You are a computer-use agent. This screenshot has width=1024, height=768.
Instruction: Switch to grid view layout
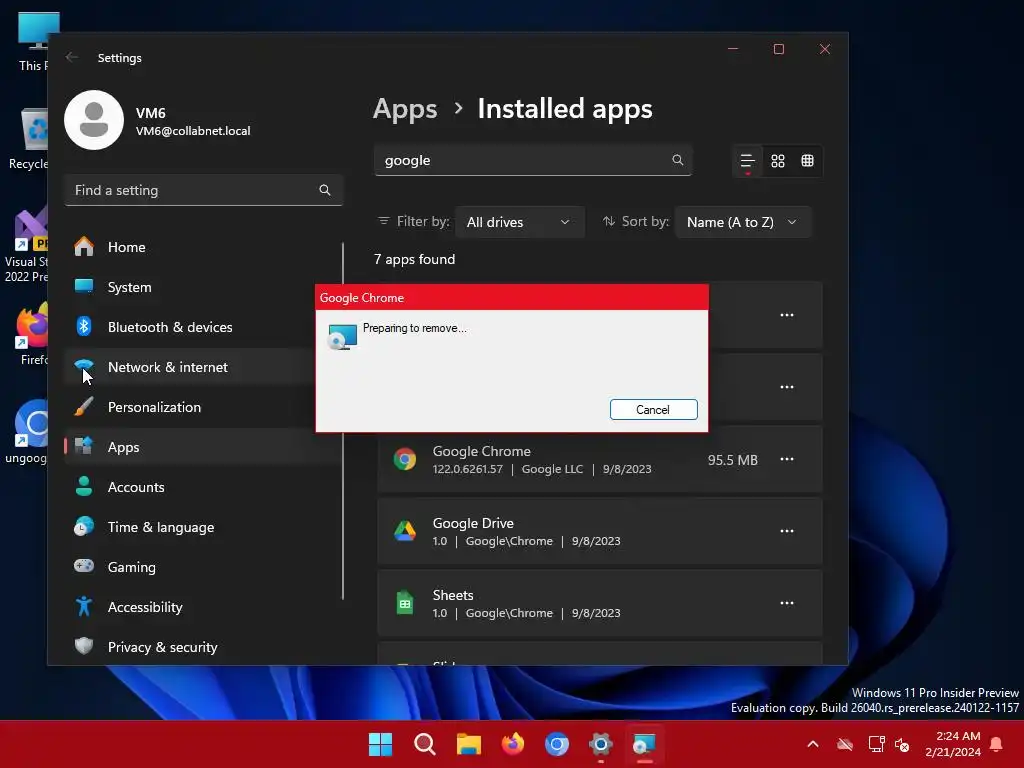(x=777, y=161)
